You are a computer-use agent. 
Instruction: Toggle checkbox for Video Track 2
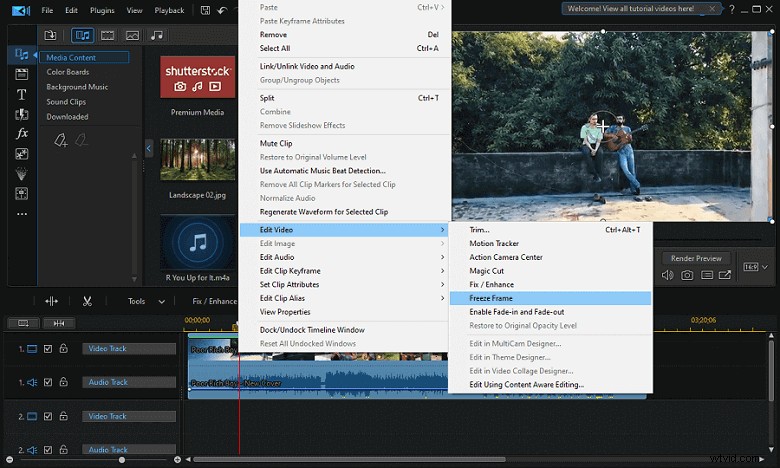[48, 416]
